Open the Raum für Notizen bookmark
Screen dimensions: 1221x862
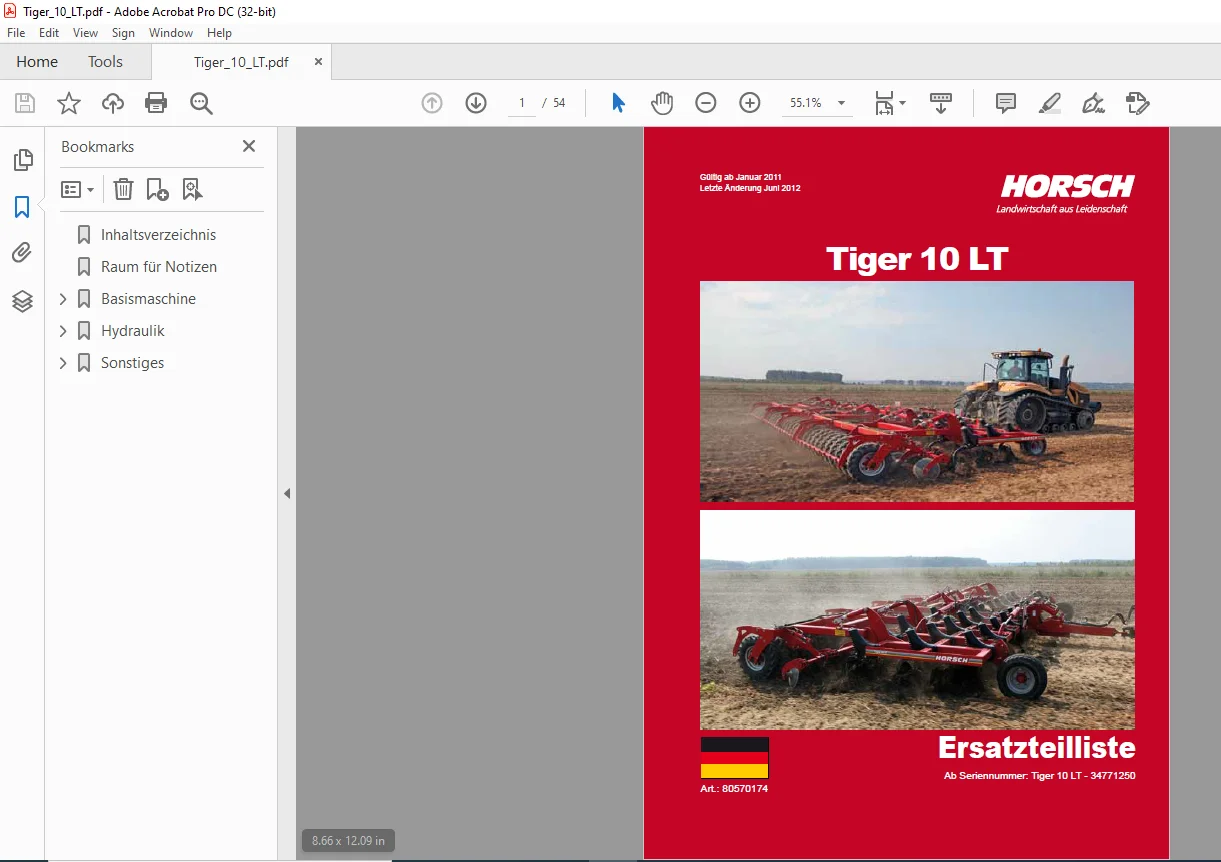(159, 267)
